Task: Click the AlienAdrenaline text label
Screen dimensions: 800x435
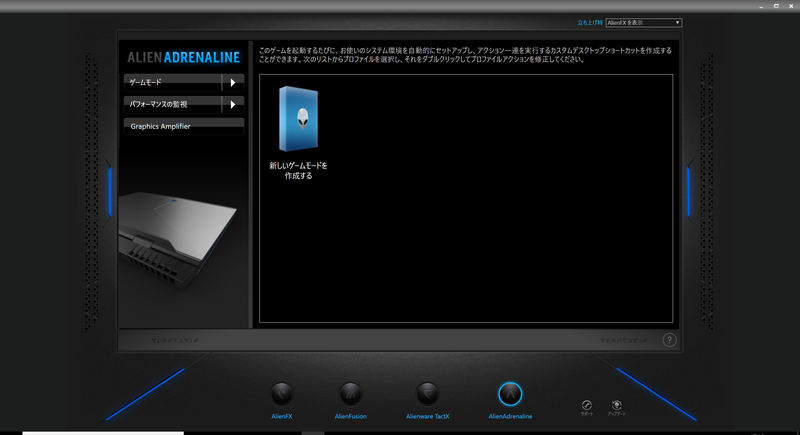Action: click(510, 417)
